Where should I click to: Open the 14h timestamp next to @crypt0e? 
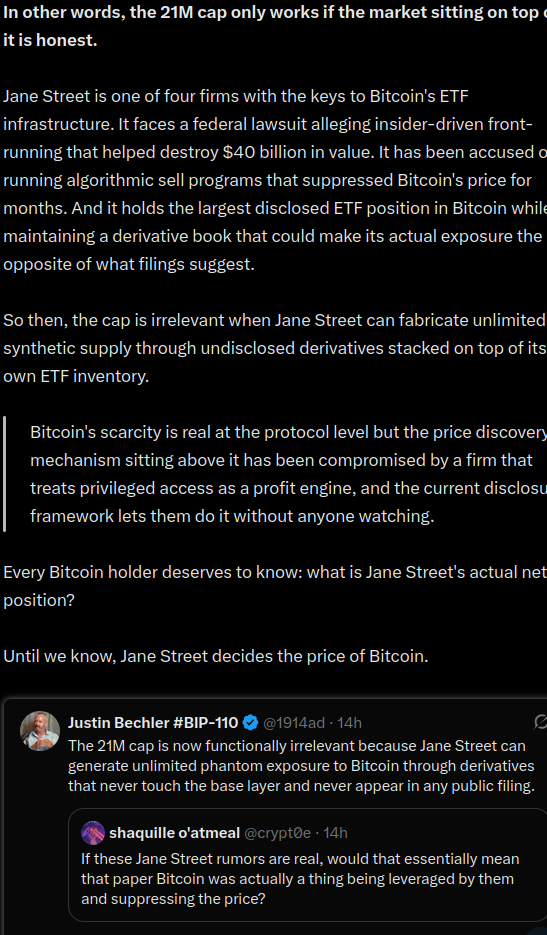point(335,832)
